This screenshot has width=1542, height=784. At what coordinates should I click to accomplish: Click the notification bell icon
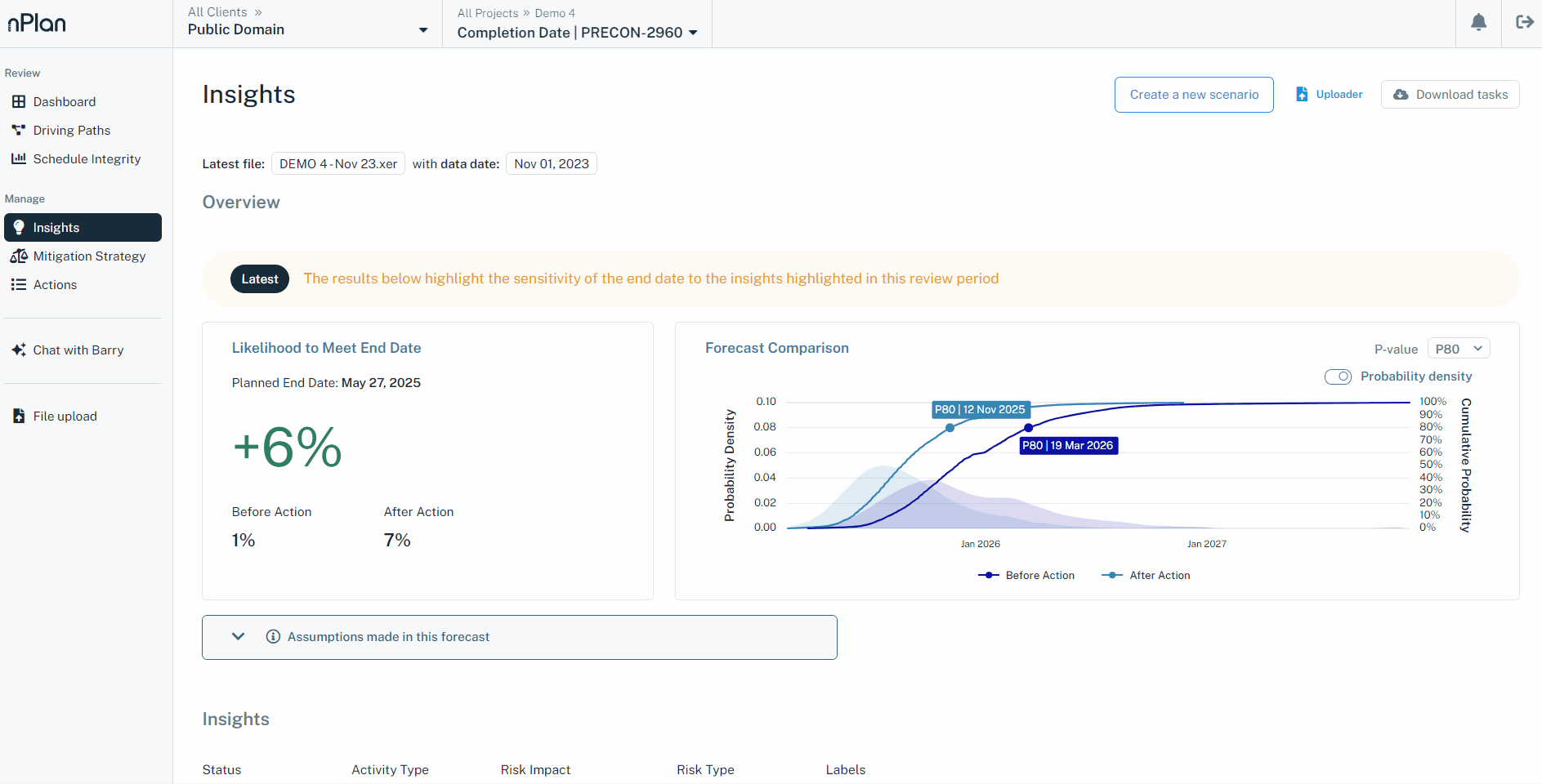(1478, 22)
